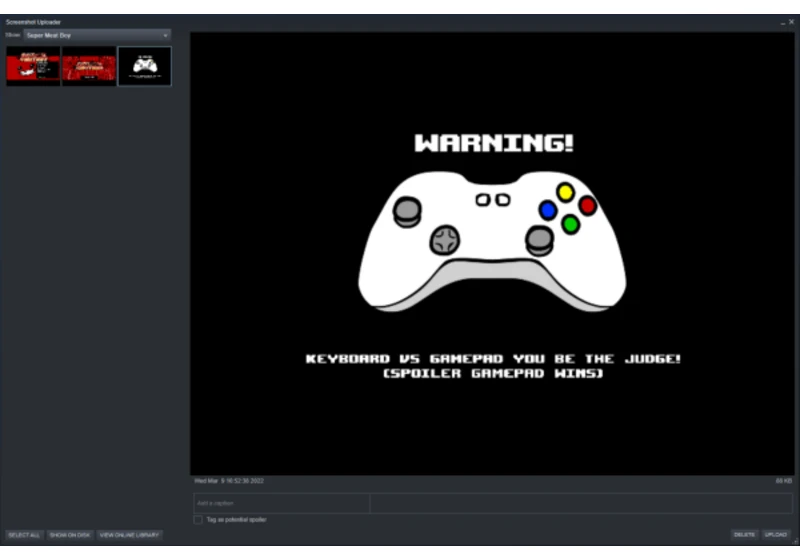Select the gamepad warning screenshot thumbnail
The image size is (800, 560).
[x=145, y=66]
